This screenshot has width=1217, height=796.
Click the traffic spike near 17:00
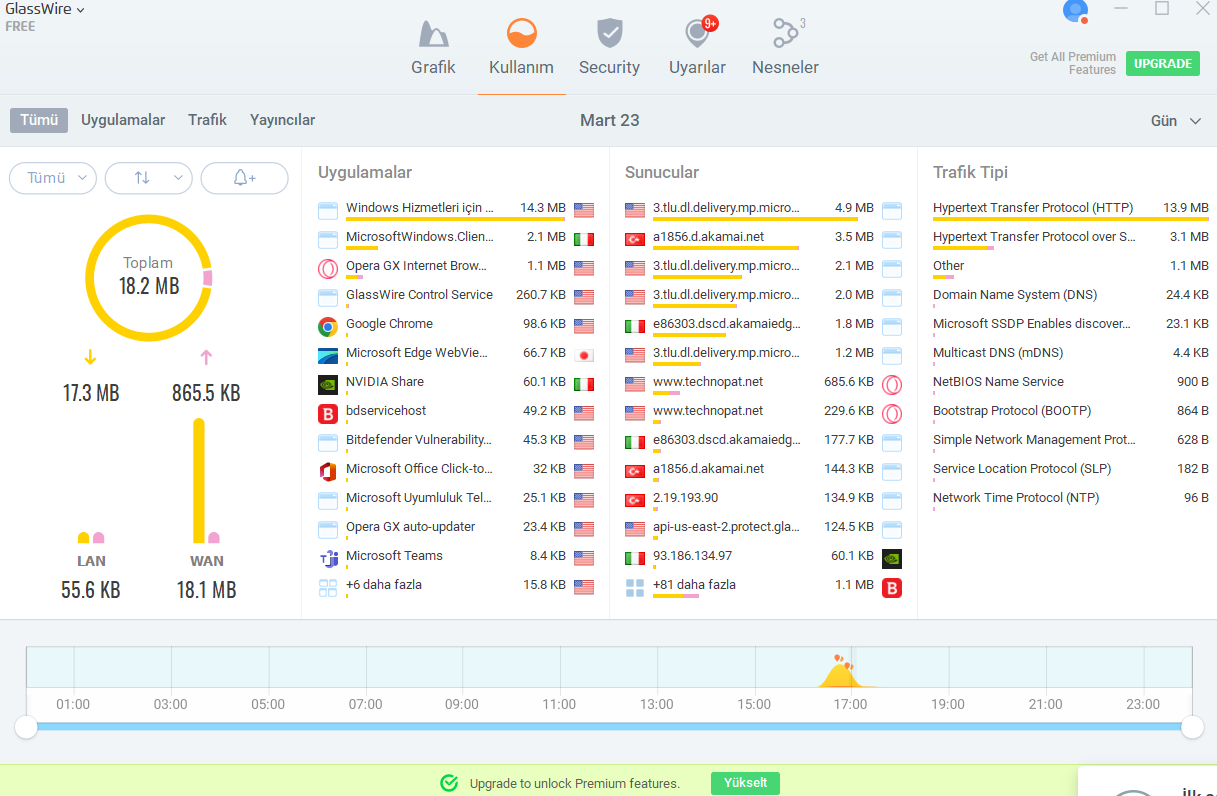(840, 672)
